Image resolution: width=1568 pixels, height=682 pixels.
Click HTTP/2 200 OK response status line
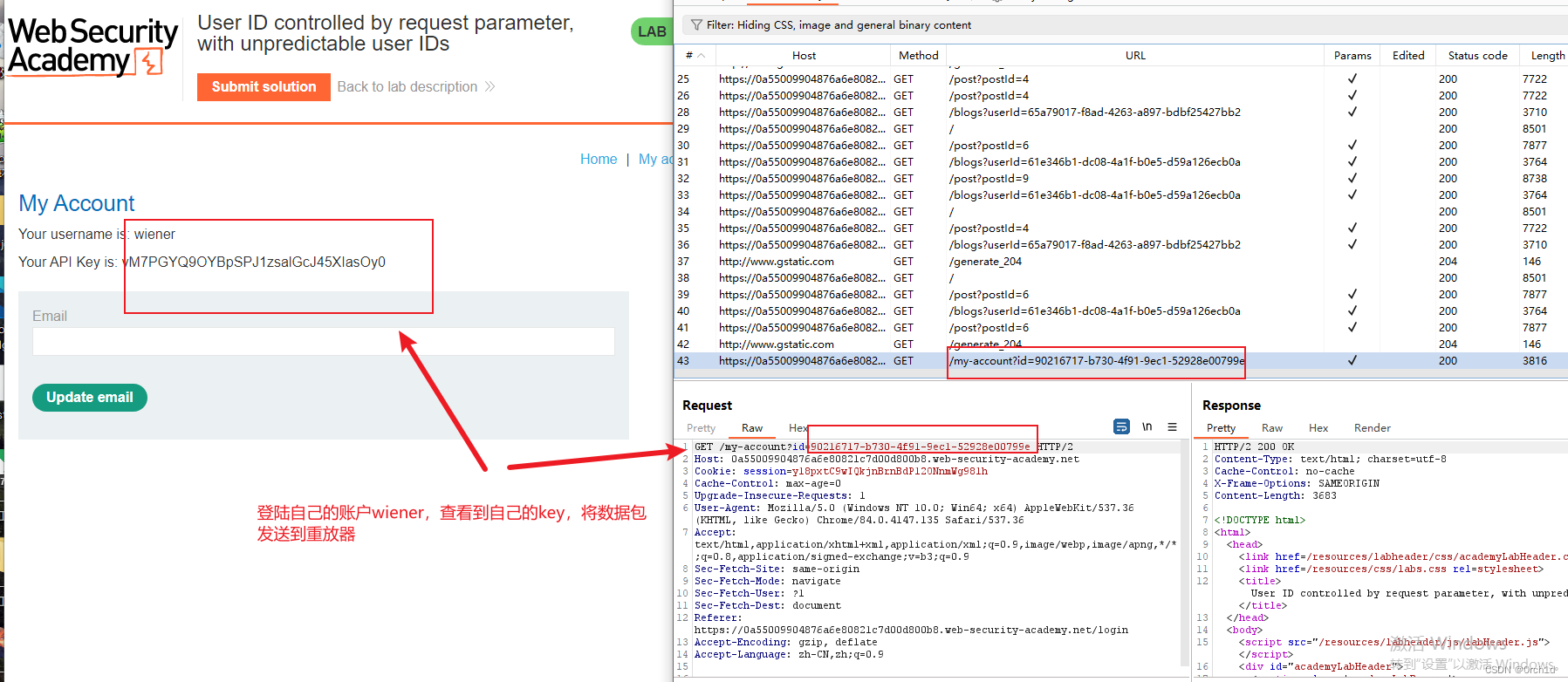[x=1254, y=447]
